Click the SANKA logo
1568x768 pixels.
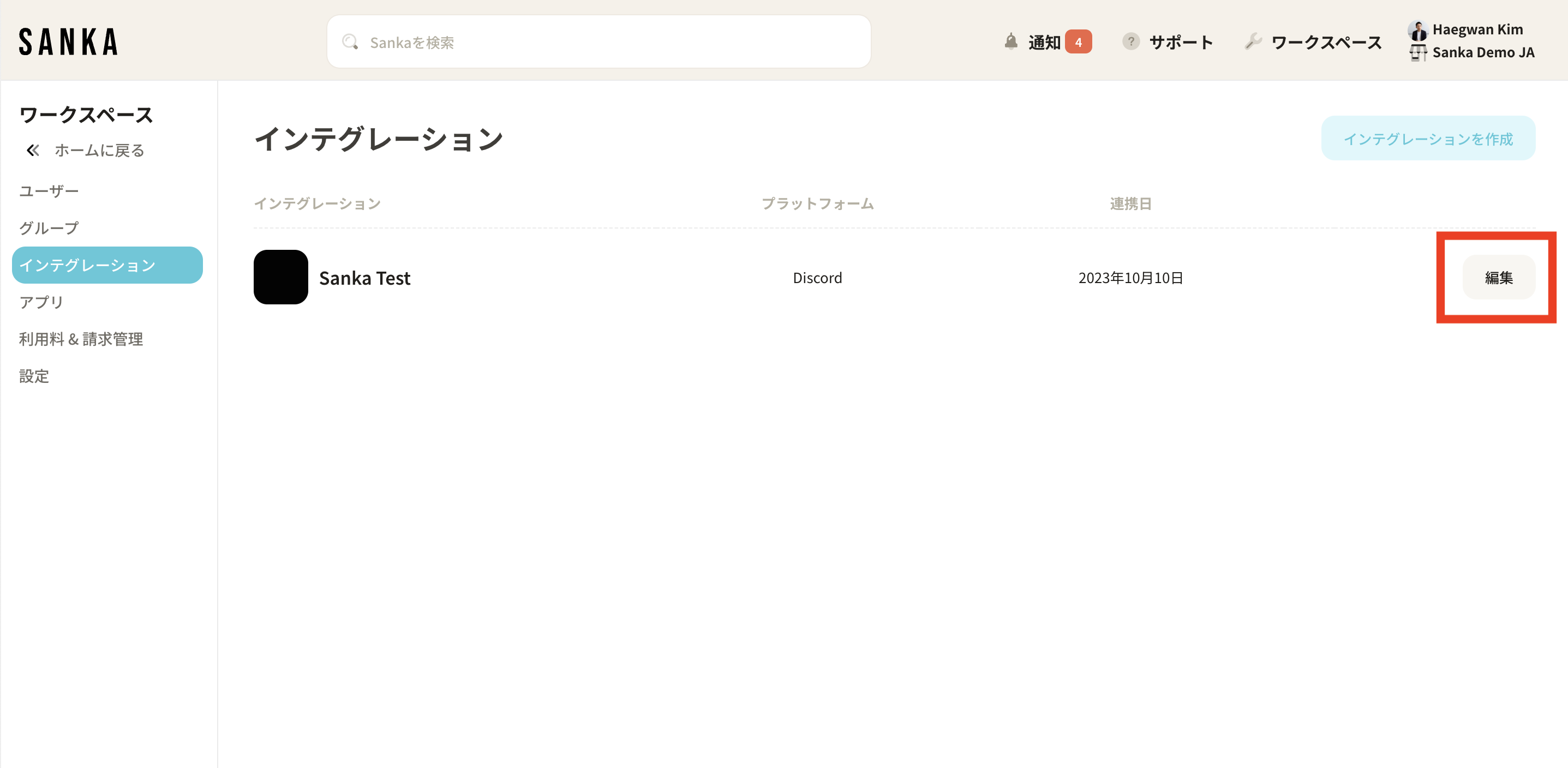[x=68, y=42]
